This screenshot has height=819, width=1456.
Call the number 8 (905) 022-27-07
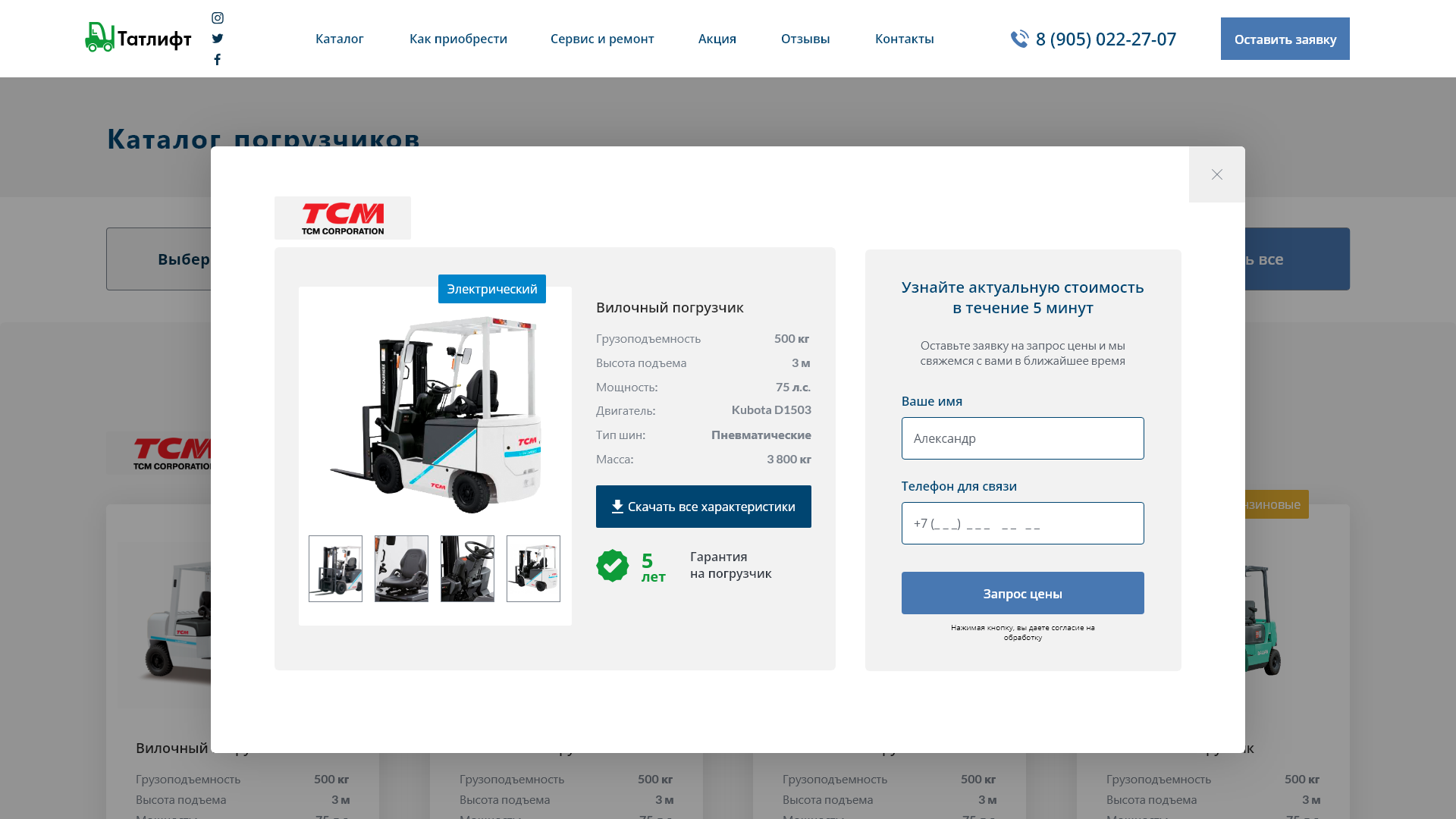[1106, 39]
